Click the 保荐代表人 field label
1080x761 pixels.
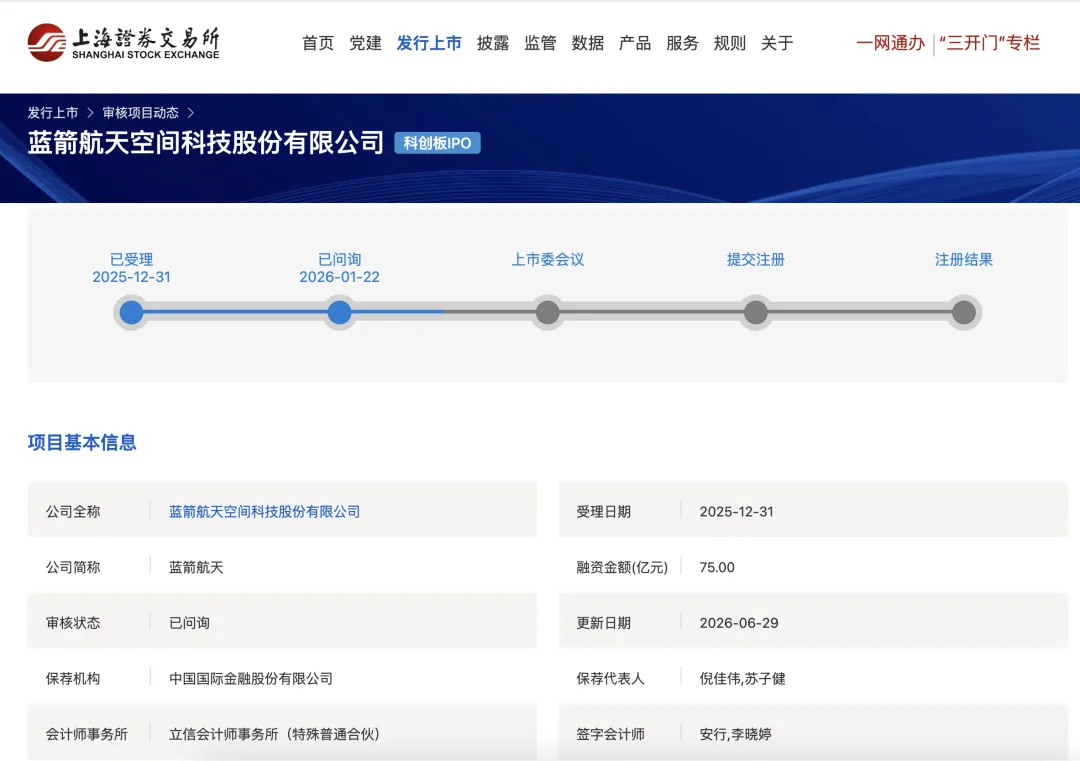click(x=610, y=678)
